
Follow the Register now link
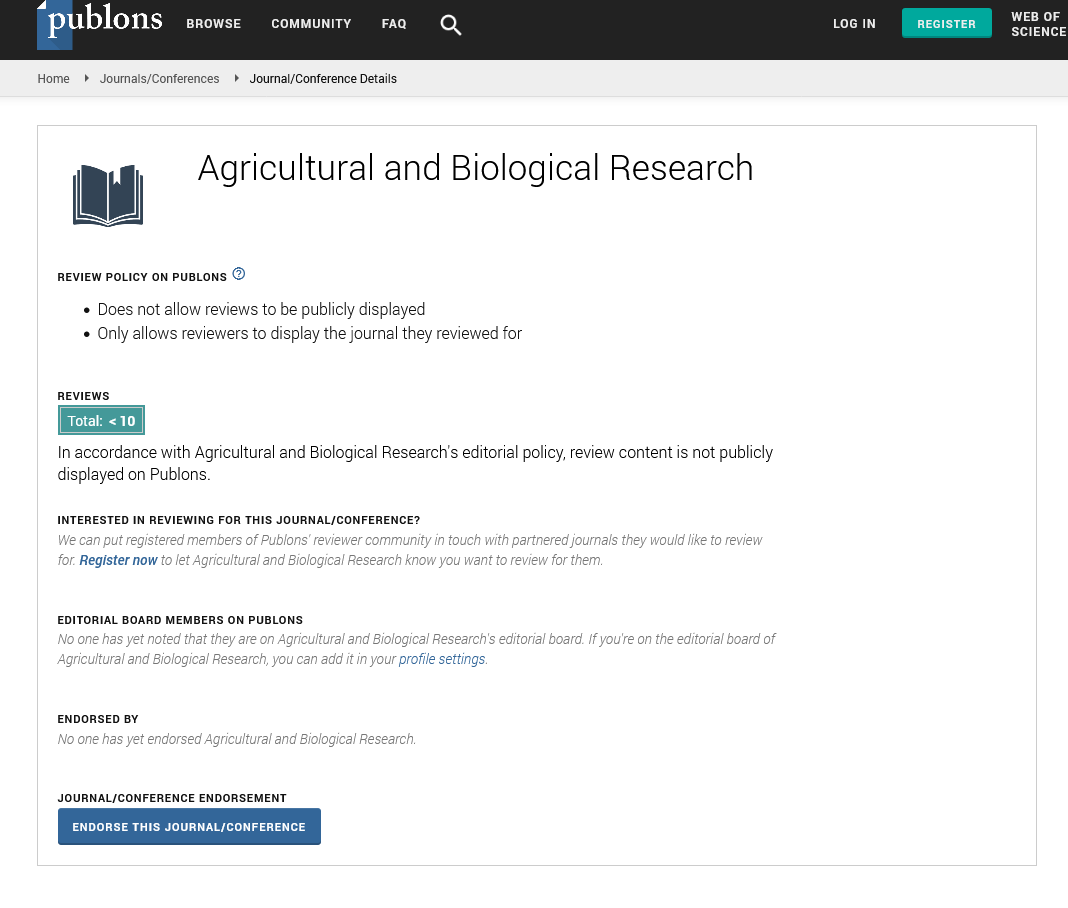point(118,560)
